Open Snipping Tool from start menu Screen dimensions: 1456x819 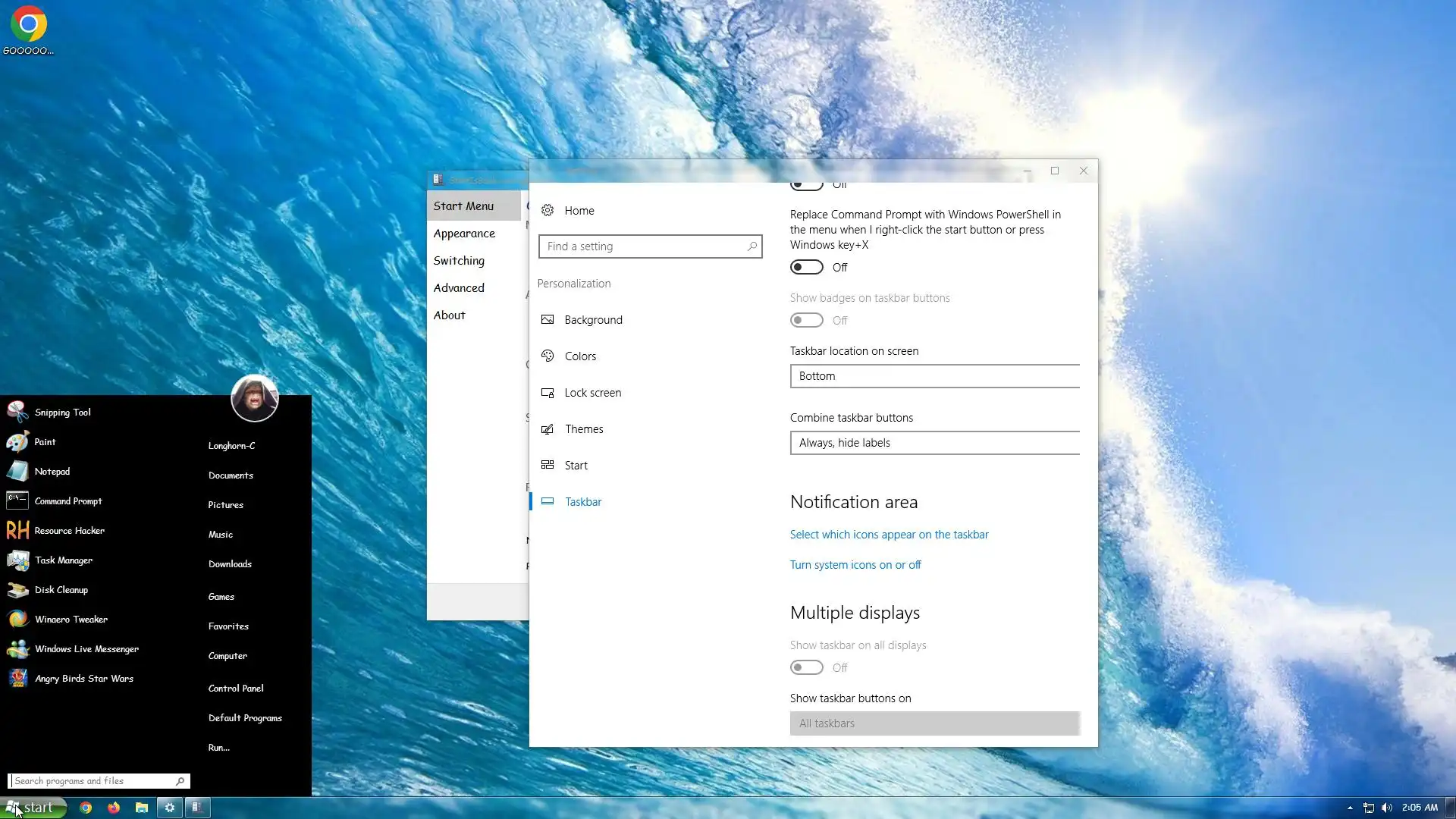[62, 413]
